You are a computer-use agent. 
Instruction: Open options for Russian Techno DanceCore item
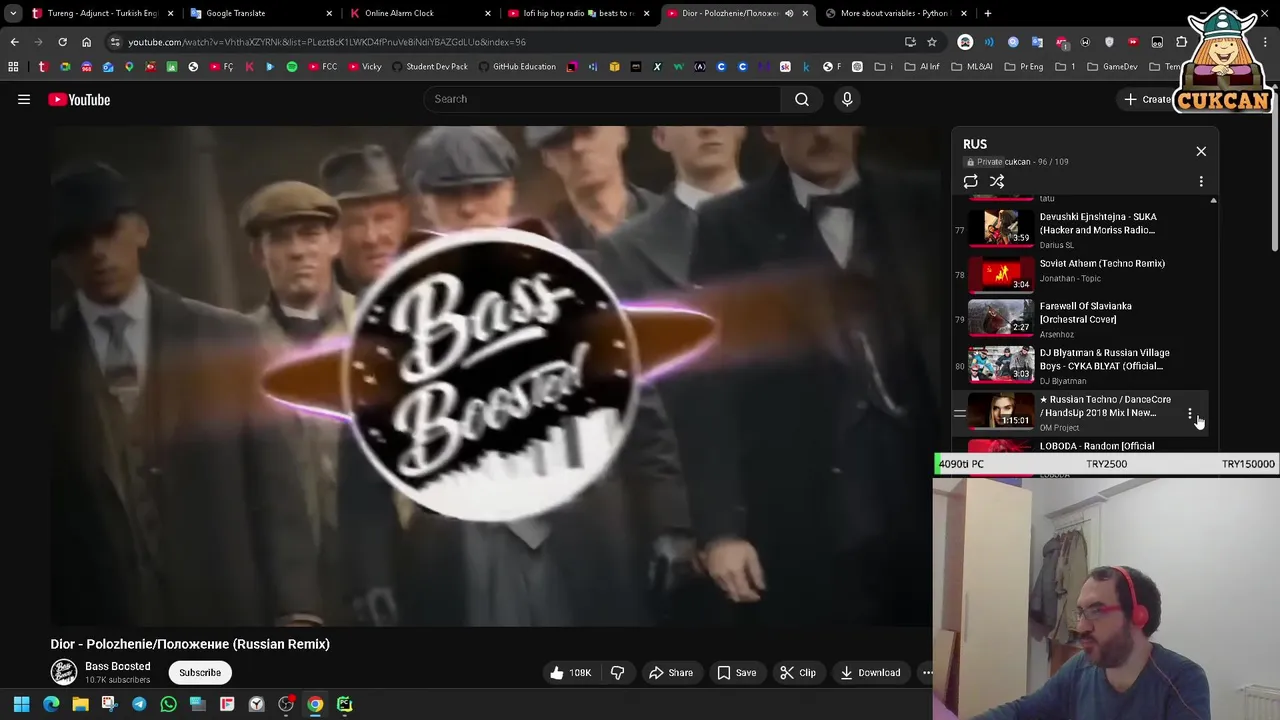pyautogui.click(x=1189, y=413)
